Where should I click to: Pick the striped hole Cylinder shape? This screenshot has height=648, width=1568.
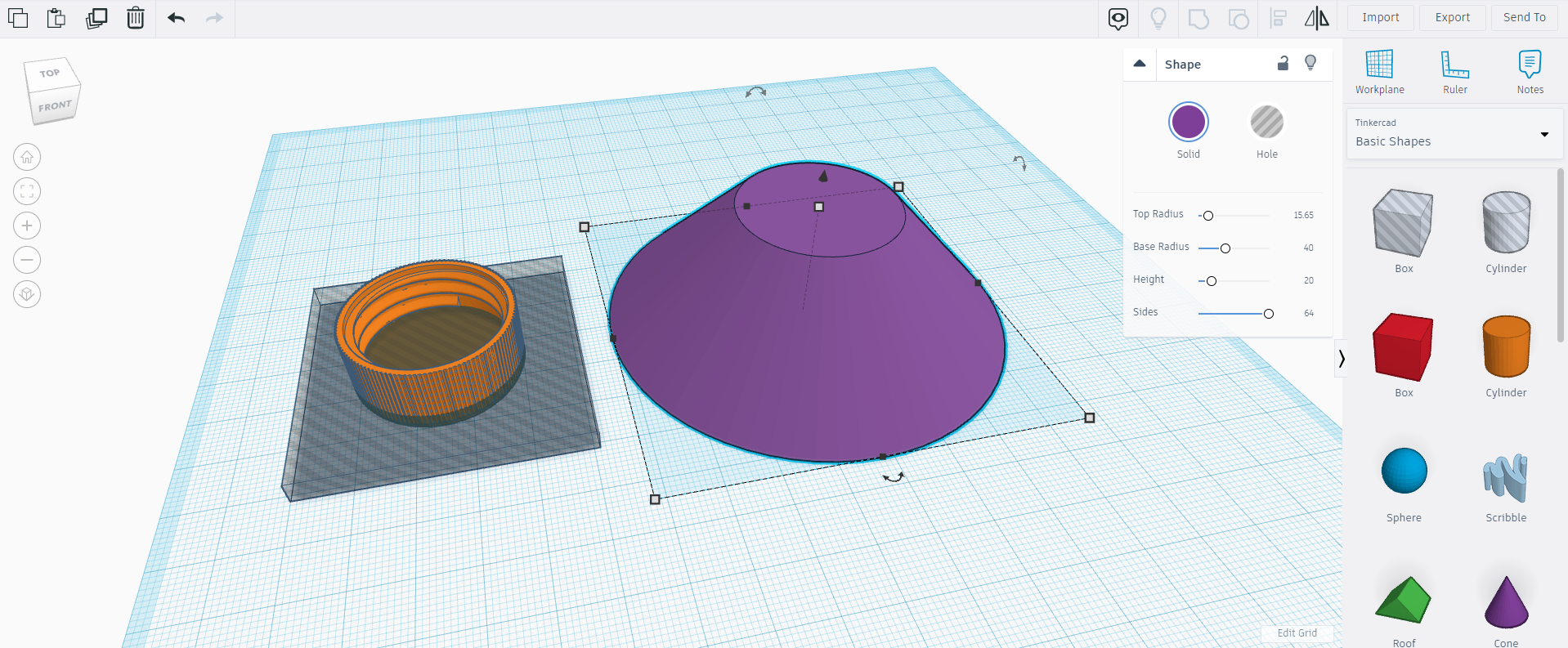click(1506, 222)
